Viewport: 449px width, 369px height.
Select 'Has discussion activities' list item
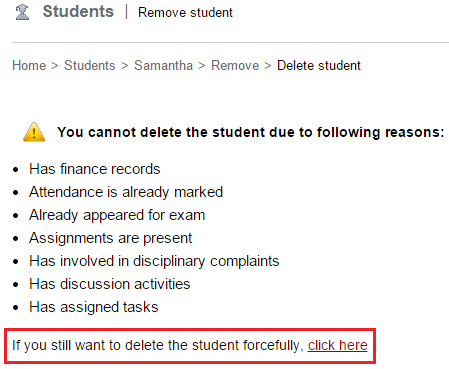tap(110, 284)
